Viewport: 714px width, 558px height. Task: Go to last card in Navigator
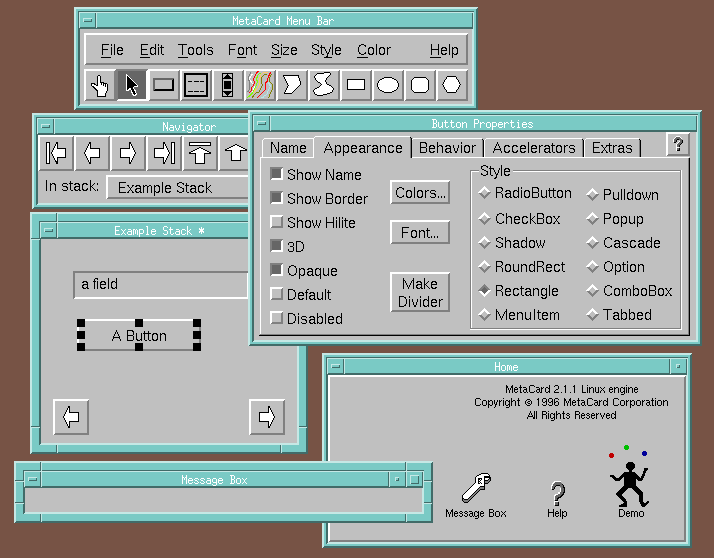(x=164, y=153)
